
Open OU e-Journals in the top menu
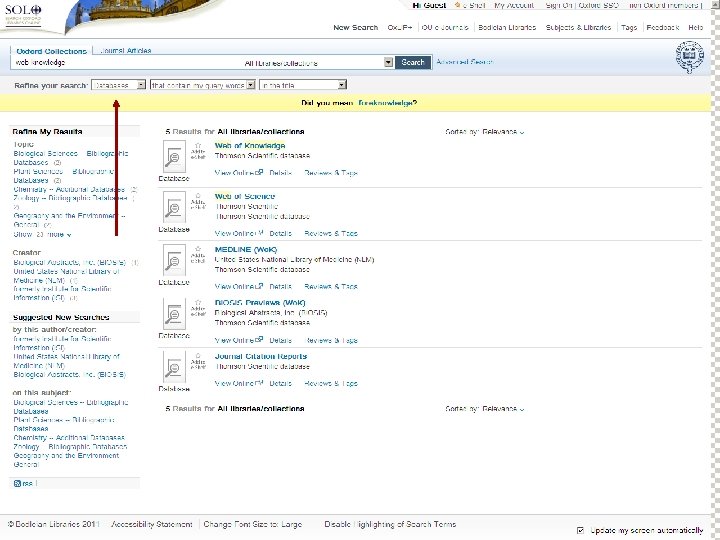(445, 28)
